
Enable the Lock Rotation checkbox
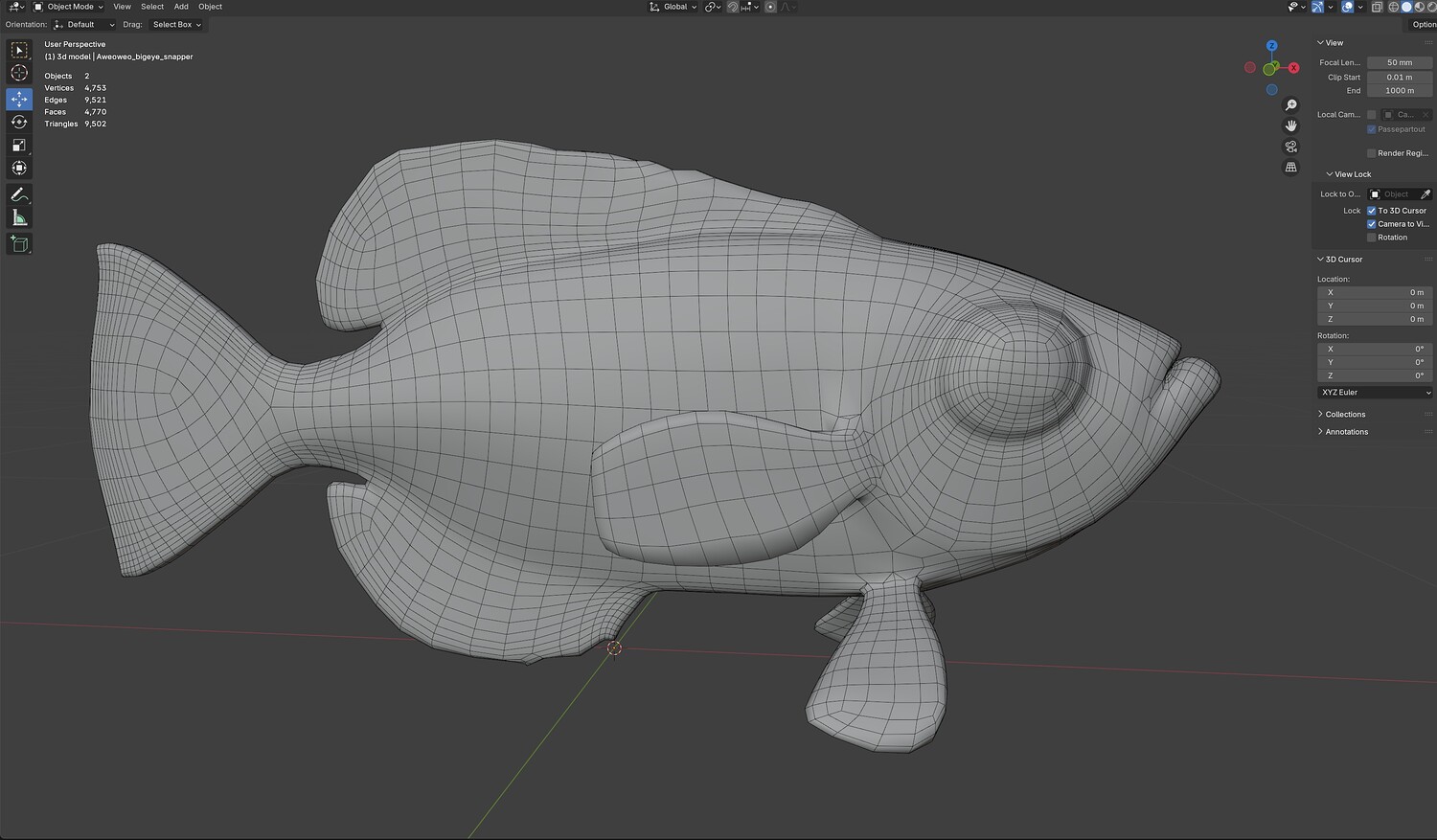[1372, 238]
